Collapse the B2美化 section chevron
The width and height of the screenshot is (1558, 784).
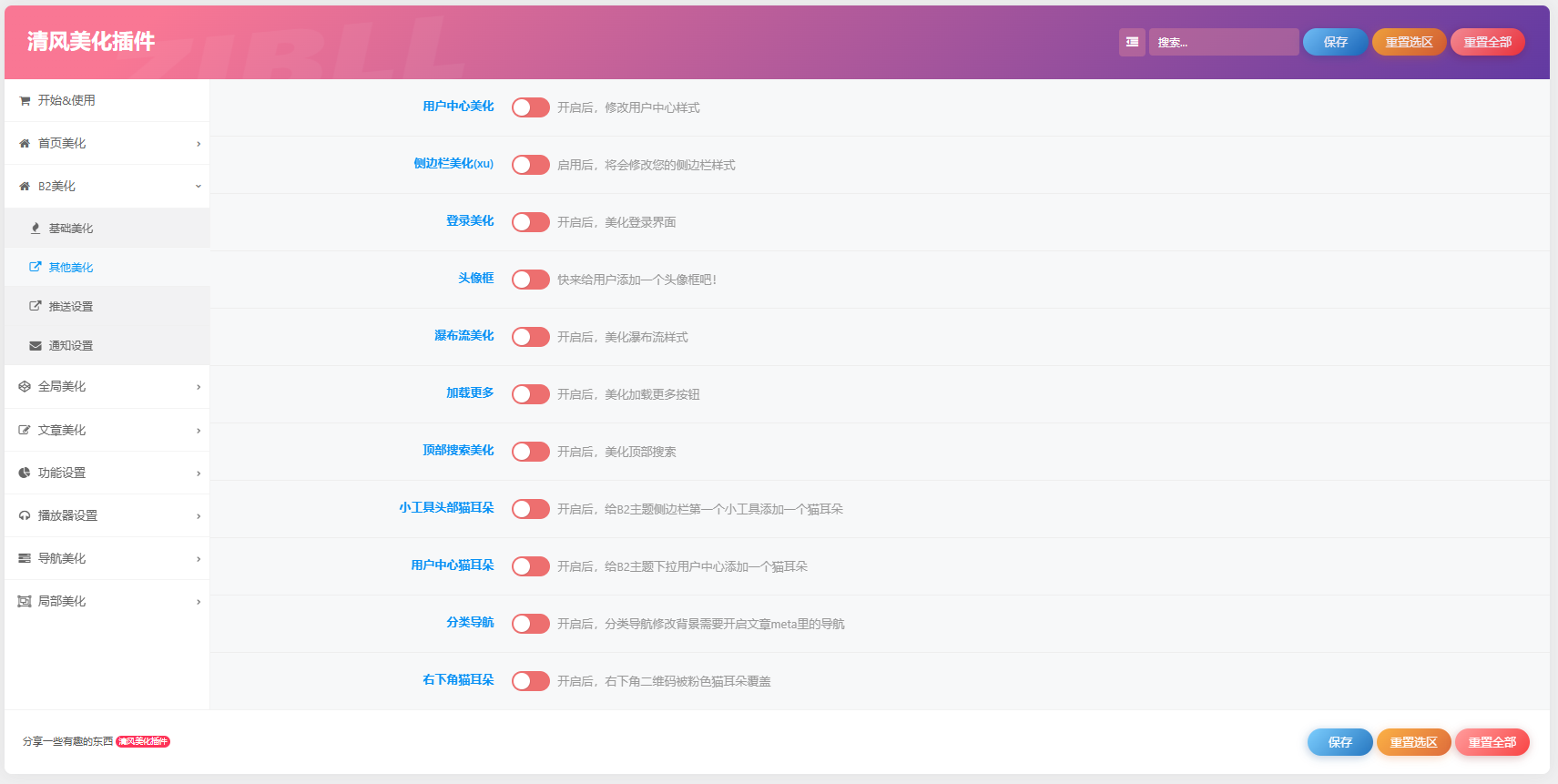(x=199, y=187)
